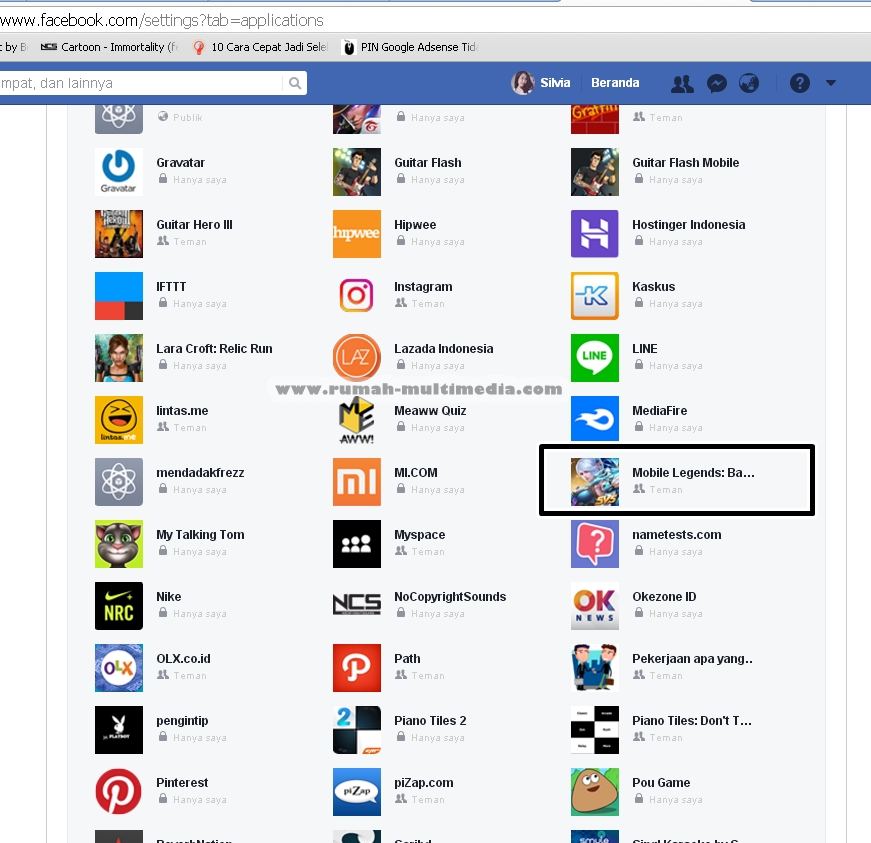Open the Hostinger Indonesia app icon
The width and height of the screenshot is (871, 843).
click(594, 234)
